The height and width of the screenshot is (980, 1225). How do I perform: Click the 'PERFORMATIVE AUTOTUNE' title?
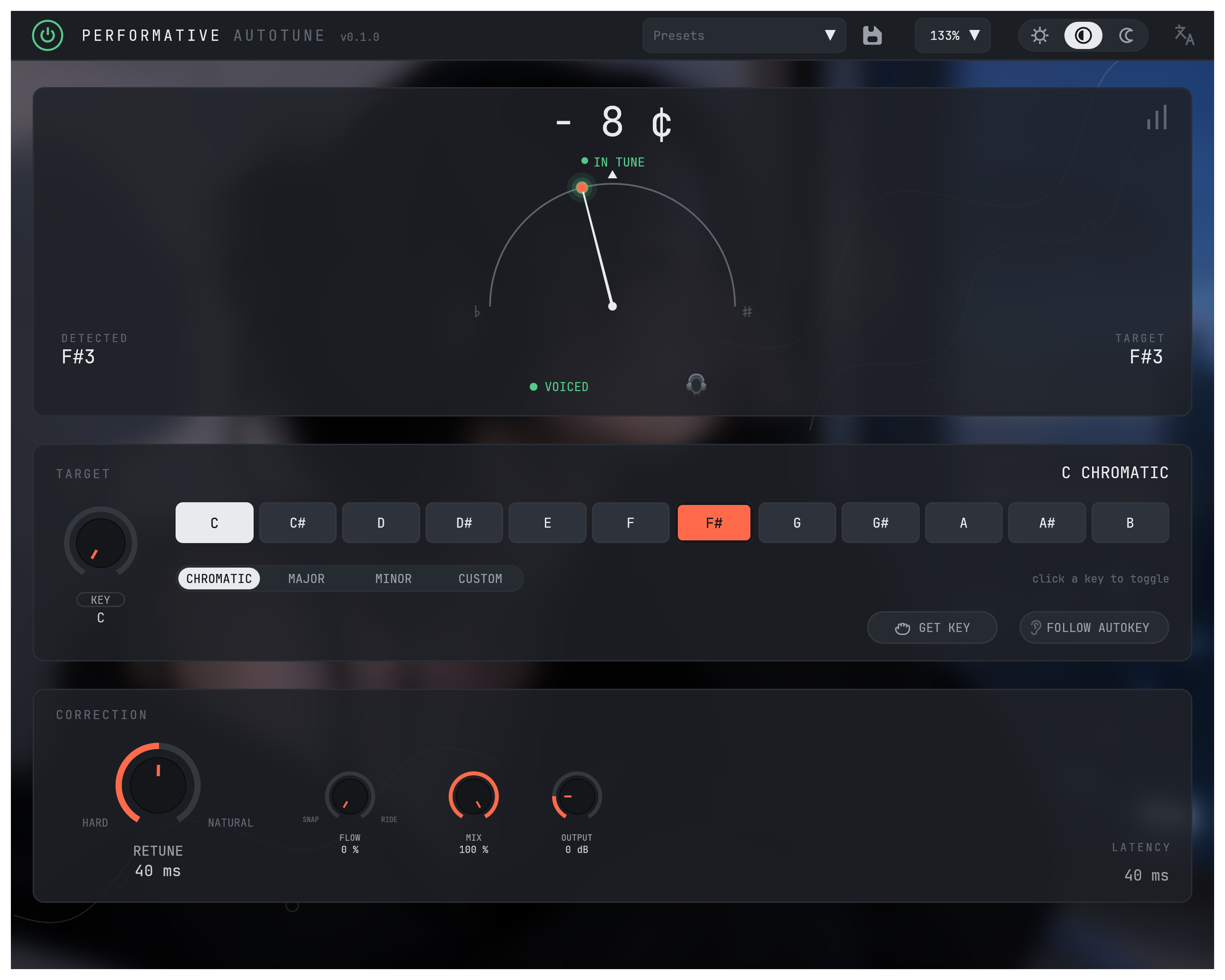[203, 35]
